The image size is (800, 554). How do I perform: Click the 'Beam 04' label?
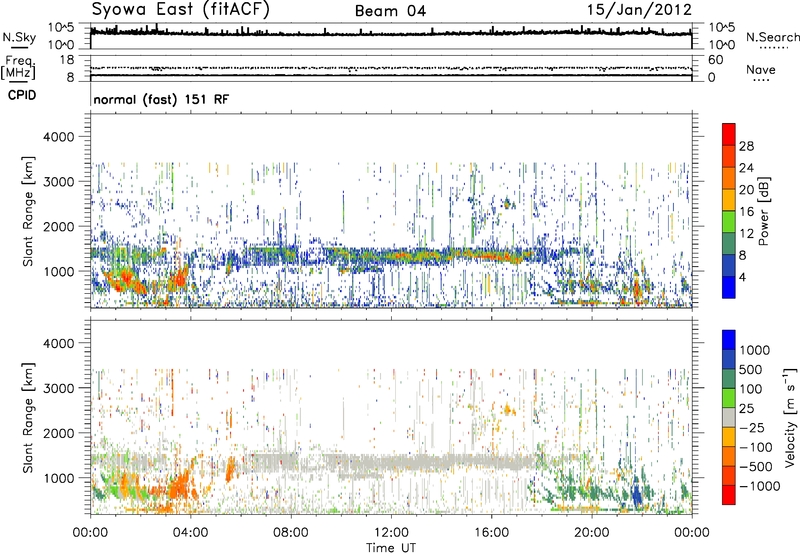tap(390, 11)
